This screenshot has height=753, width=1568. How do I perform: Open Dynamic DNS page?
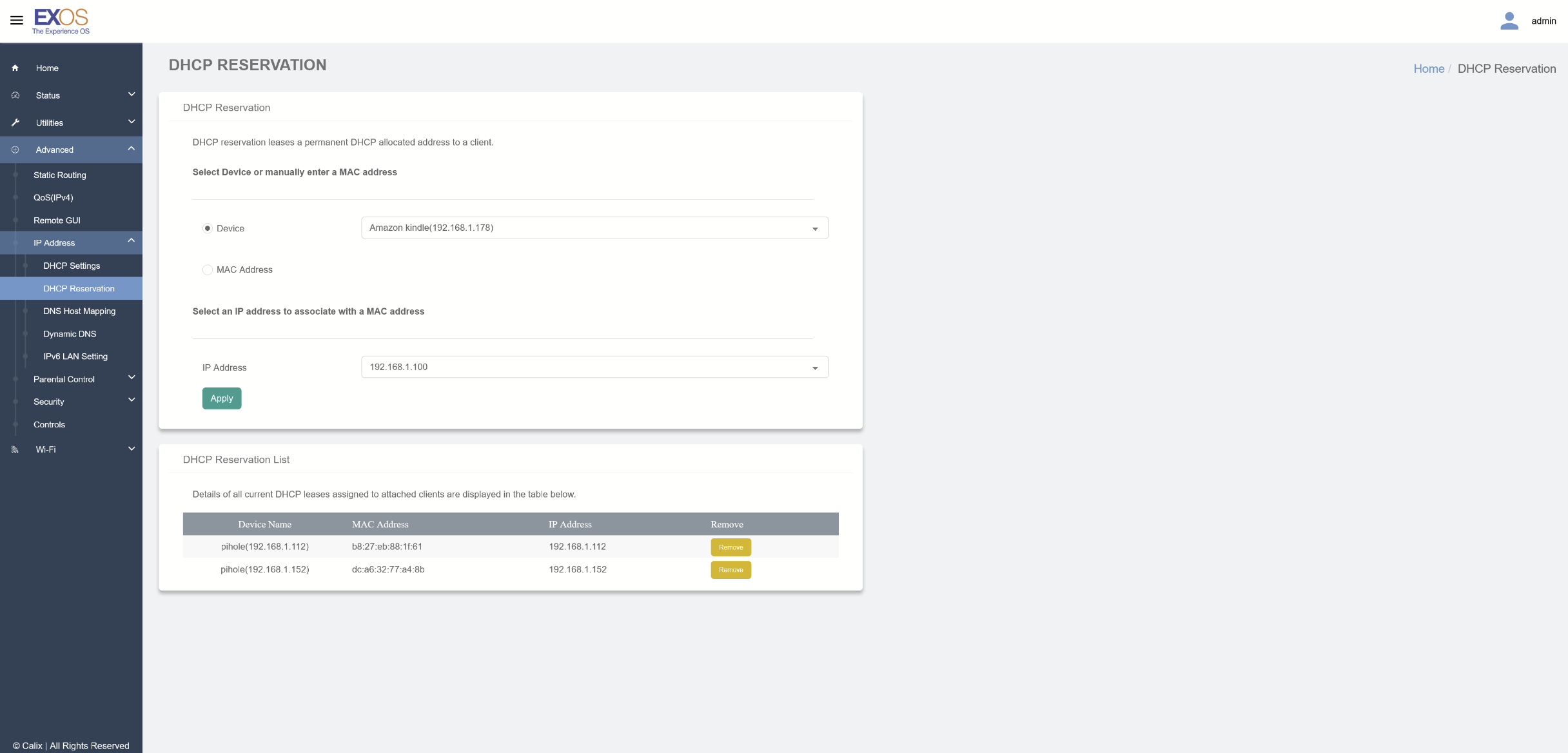pyautogui.click(x=70, y=334)
